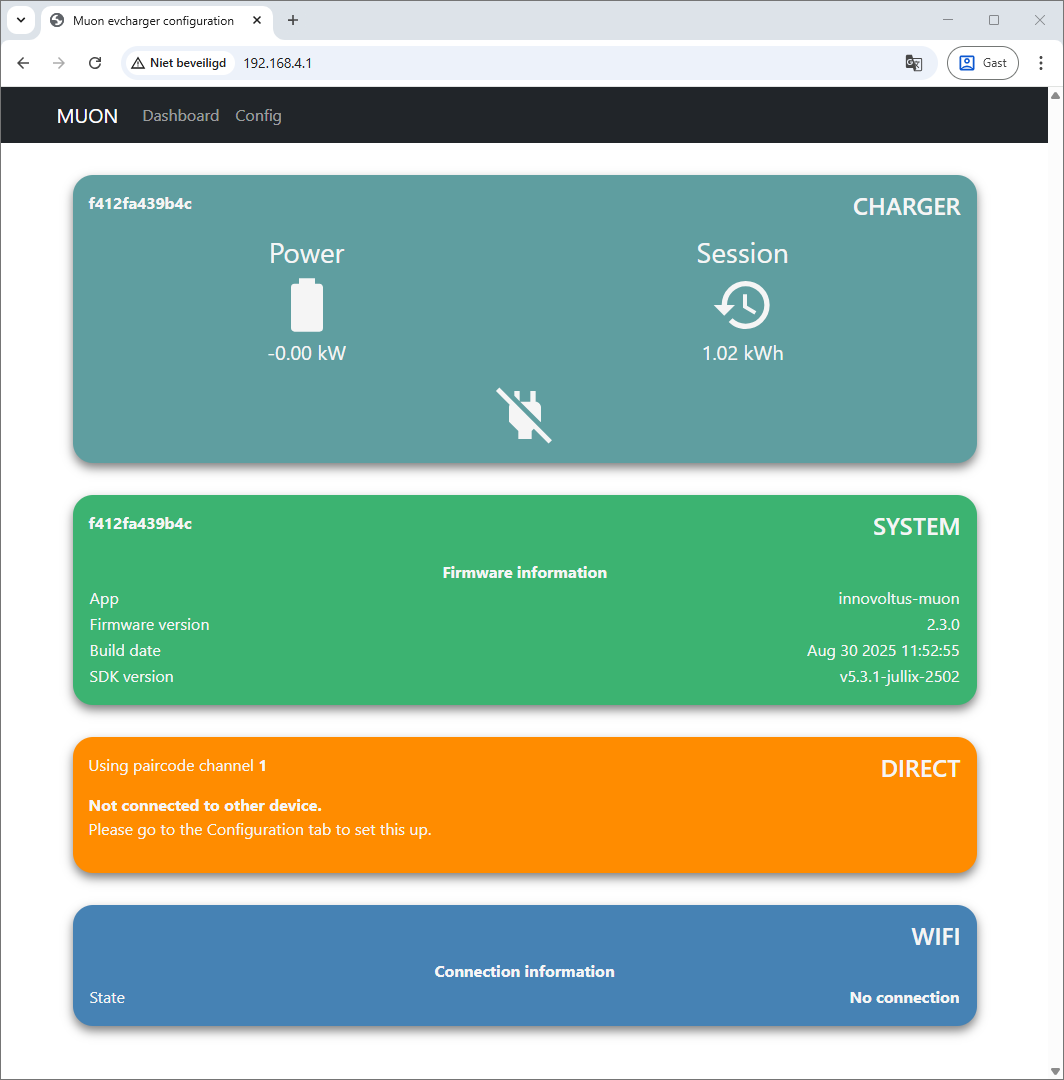Open the tab search dropdown arrow
The image size is (1064, 1080).
coord(20,20)
